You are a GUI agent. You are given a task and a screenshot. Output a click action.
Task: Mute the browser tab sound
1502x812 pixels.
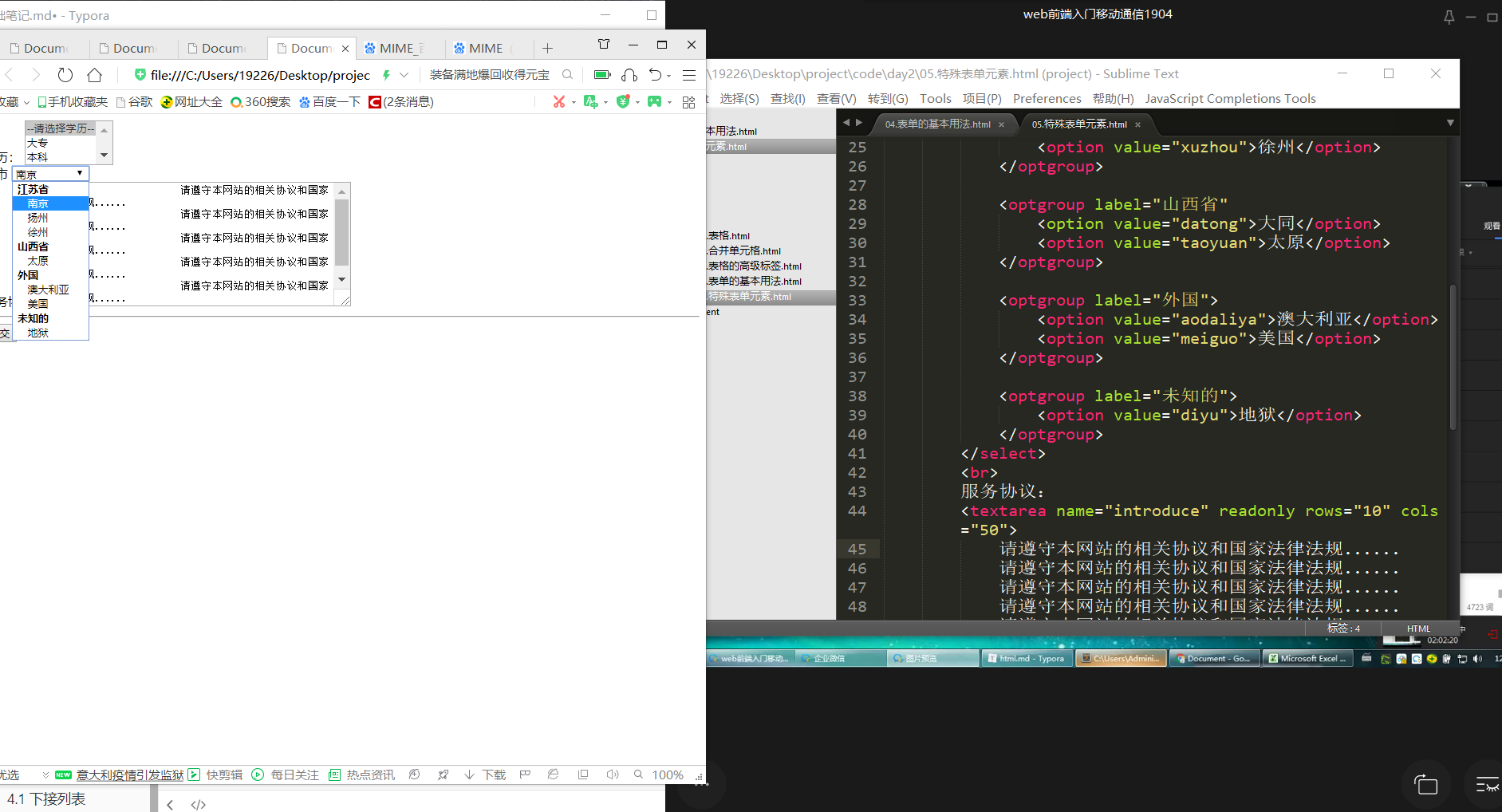(612, 775)
